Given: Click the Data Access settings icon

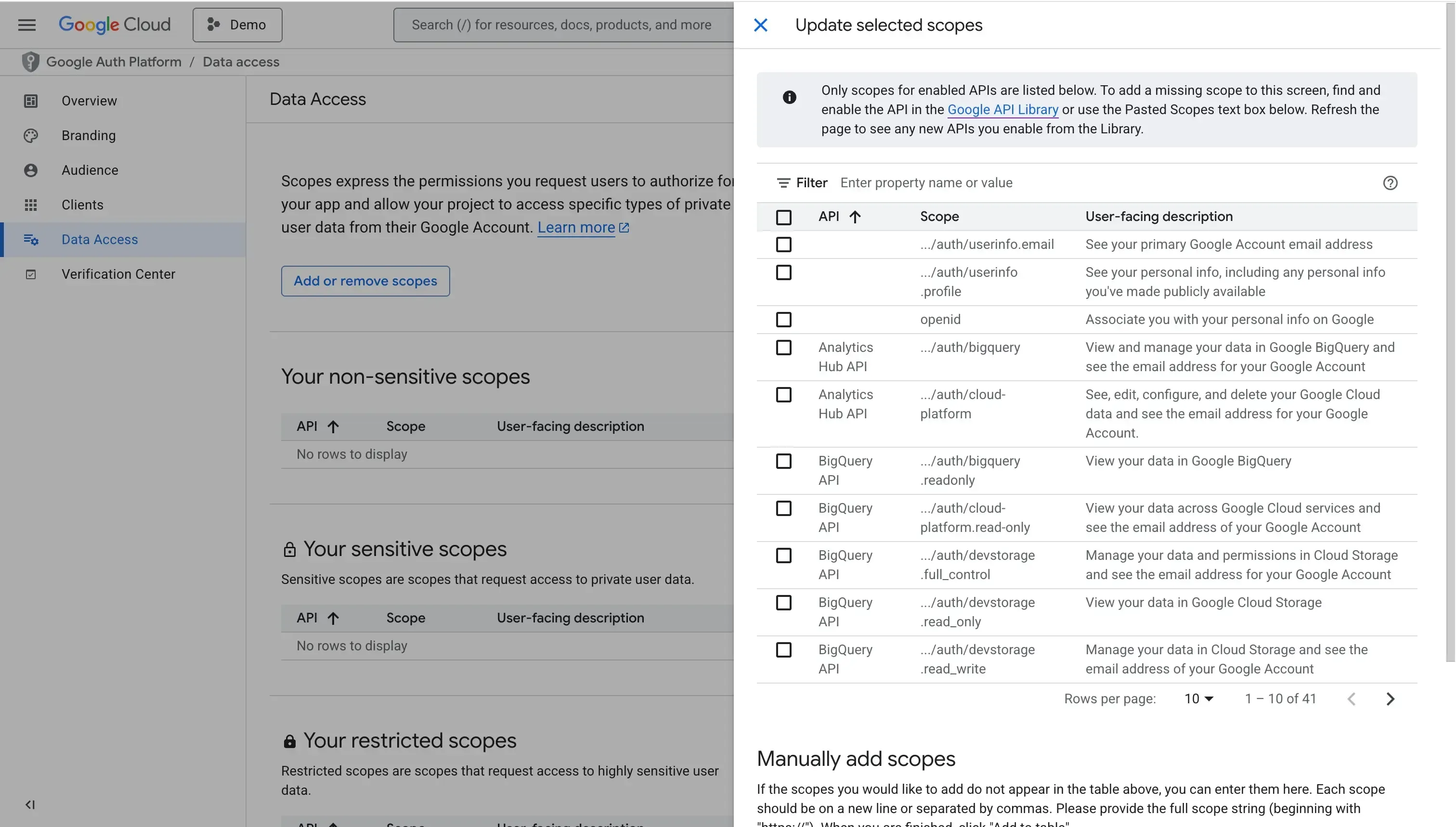Looking at the screenshot, I should pyautogui.click(x=31, y=240).
